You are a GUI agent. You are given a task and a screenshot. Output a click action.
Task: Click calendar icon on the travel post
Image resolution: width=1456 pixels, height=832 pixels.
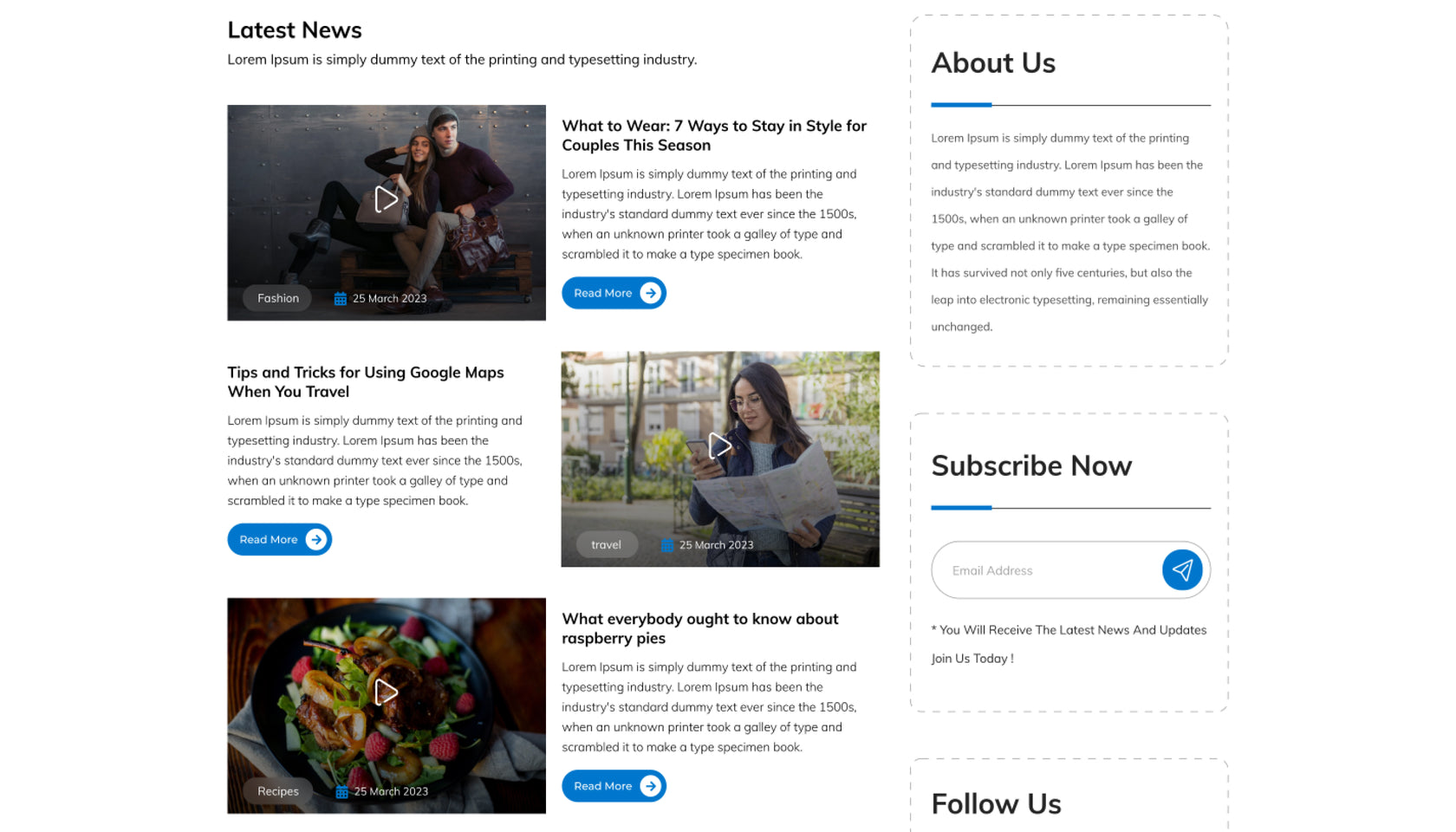[667, 545]
